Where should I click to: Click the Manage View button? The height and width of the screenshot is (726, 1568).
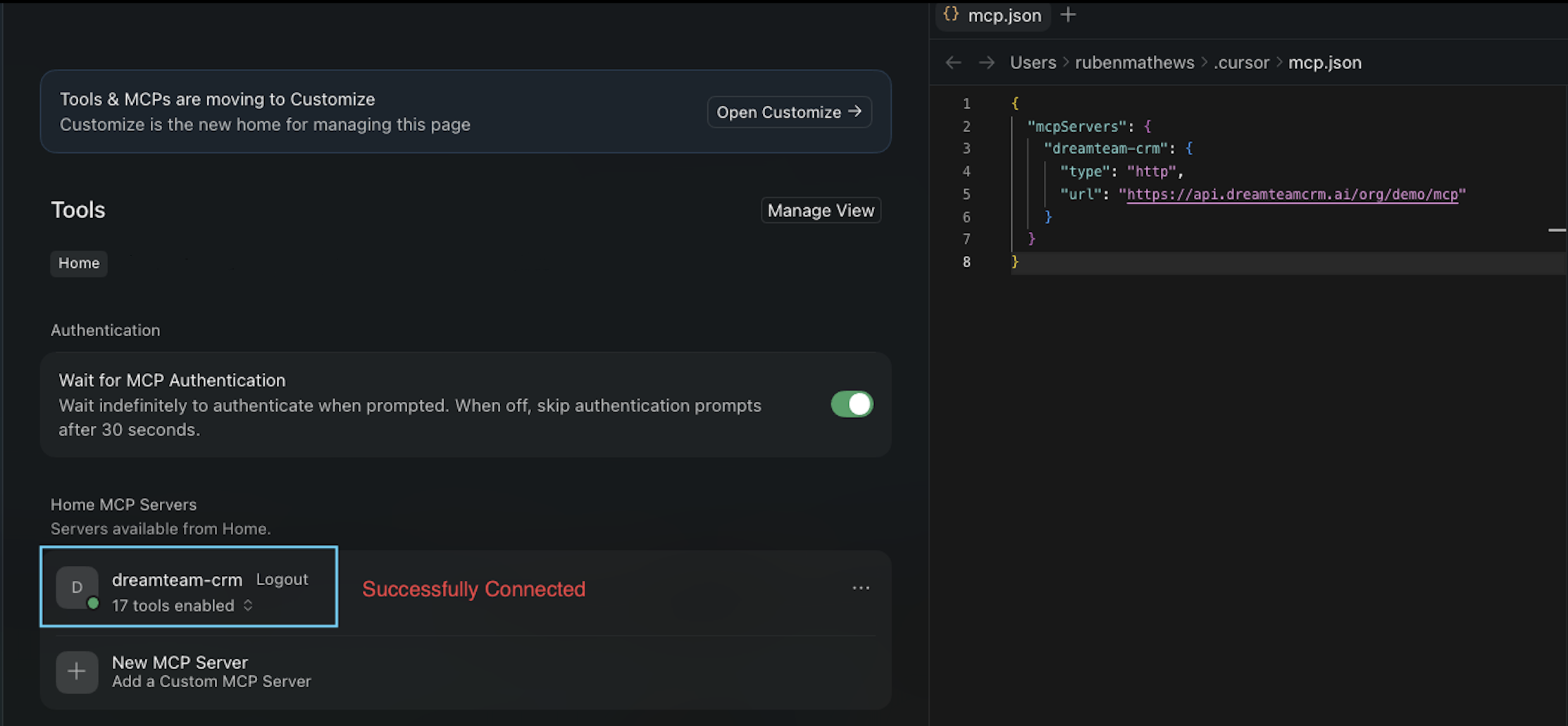point(821,210)
